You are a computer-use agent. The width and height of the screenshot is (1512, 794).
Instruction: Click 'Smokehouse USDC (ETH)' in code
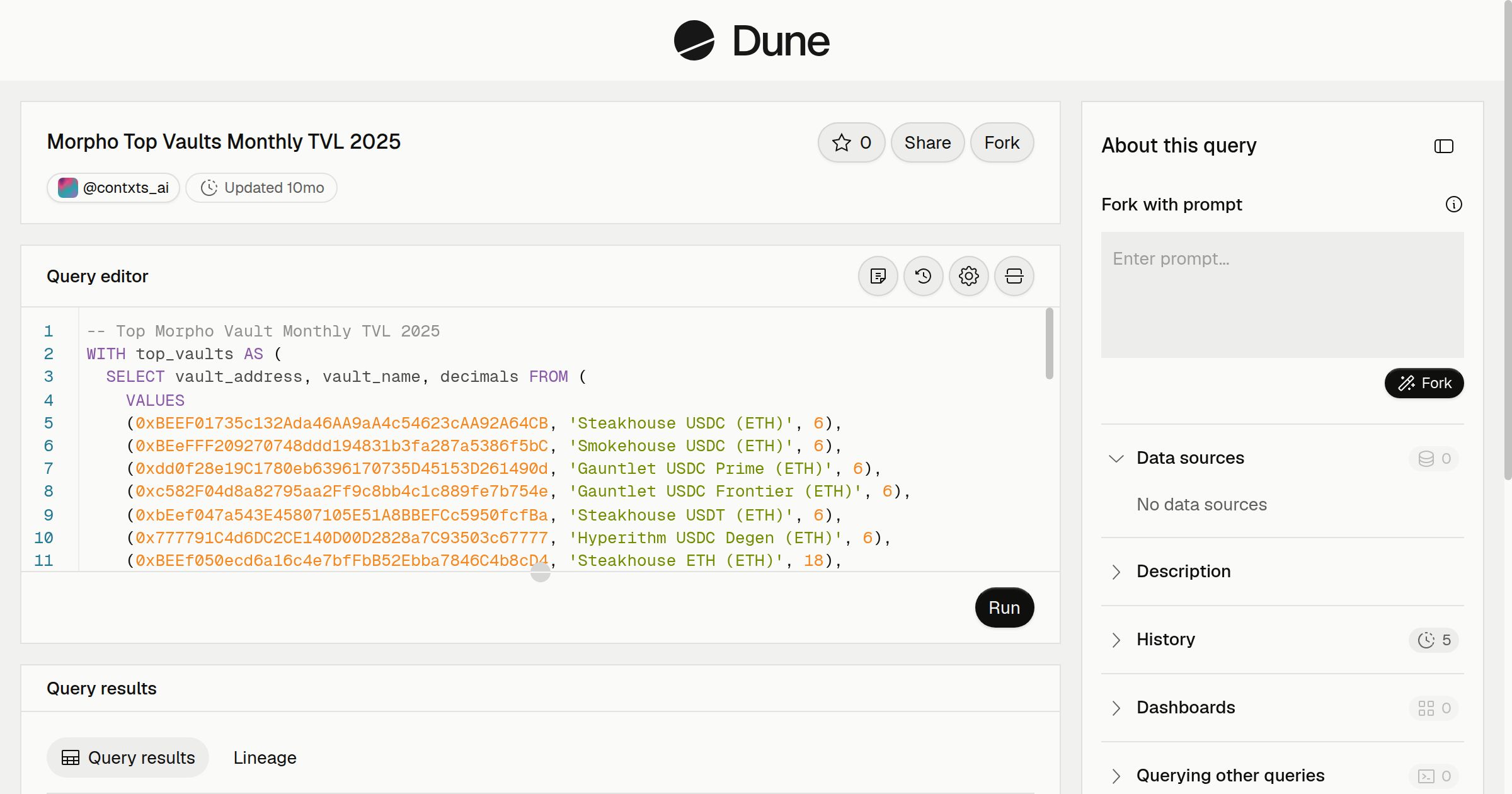coord(680,446)
